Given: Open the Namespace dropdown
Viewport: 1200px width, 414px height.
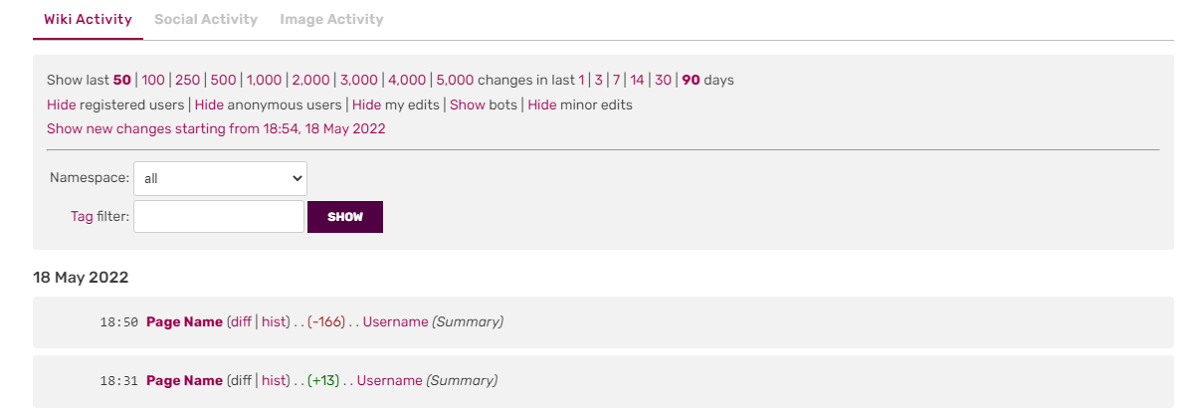Looking at the screenshot, I should click(x=220, y=178).
